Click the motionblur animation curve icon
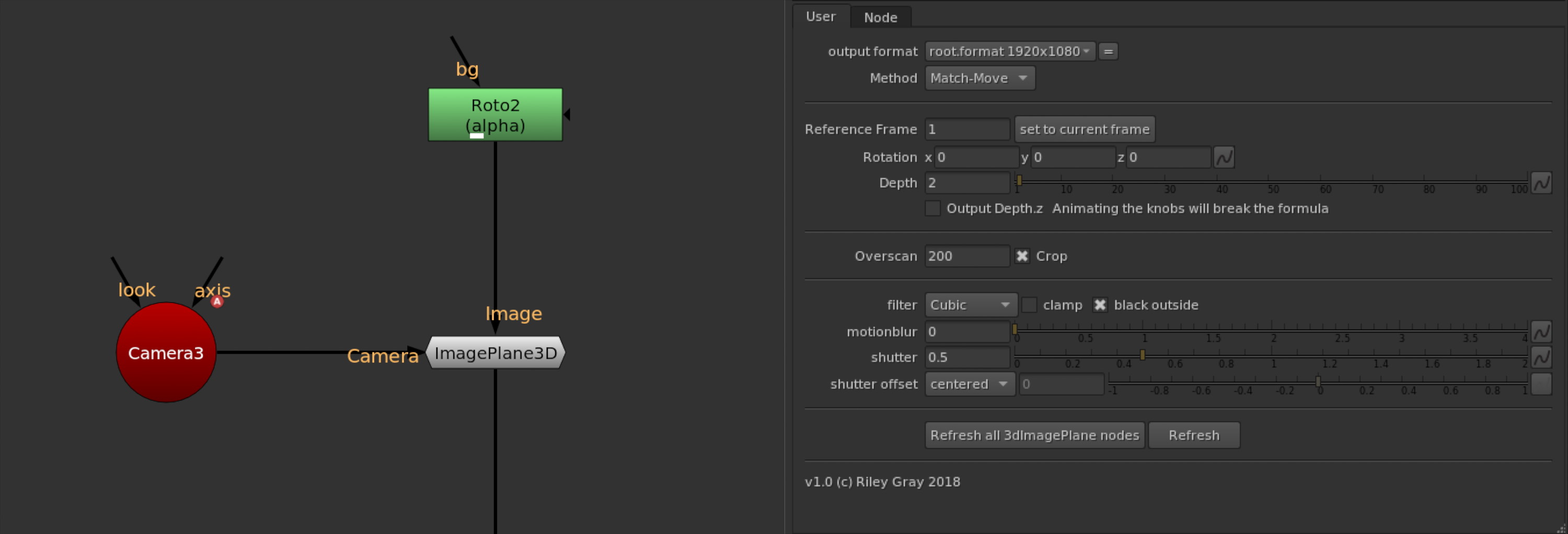The height and width of the screenshot is (534, 1568). click(1541, 332)
